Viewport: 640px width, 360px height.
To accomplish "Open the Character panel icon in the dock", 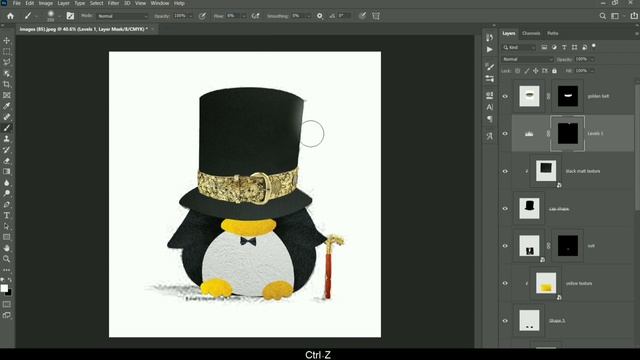I will click(x=489, y=107).
